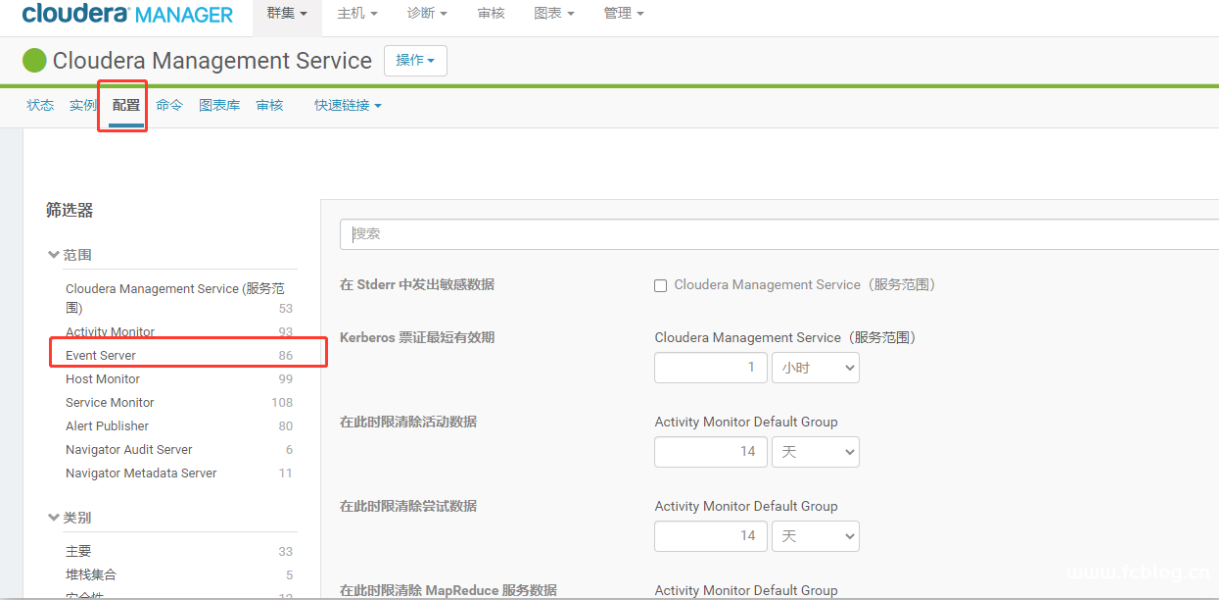Open the 管理 dropdown menu
Image resolution: width=1219 pixels, height=600 pixels.
pos(623,14)
